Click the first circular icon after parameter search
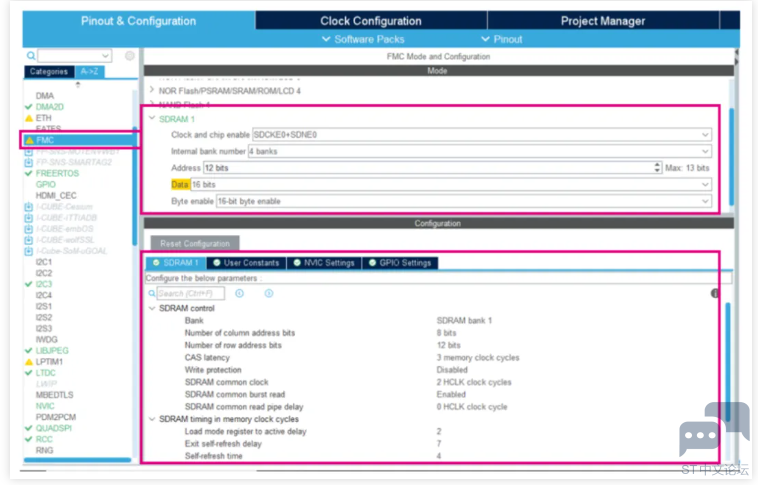This screenshot has width=758, height=485. [x=239, y=293]
